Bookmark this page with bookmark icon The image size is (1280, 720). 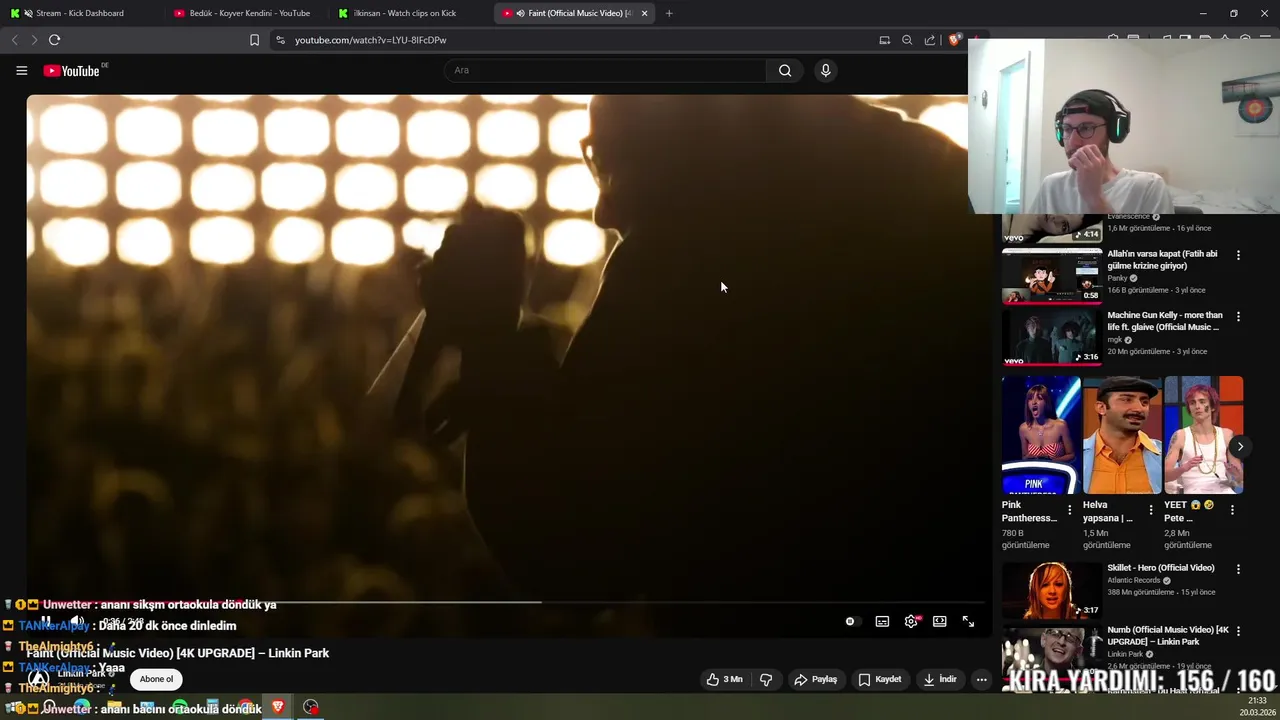point(254,40)
